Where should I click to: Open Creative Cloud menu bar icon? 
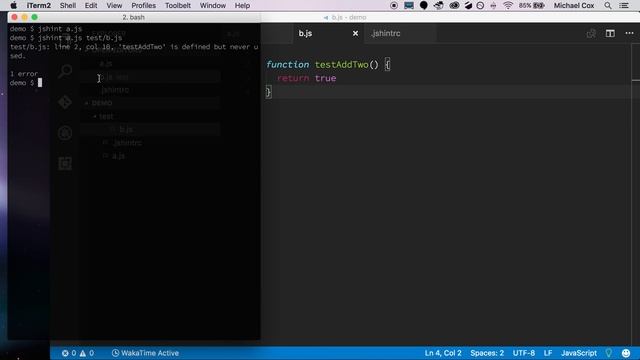click(454, 6)
